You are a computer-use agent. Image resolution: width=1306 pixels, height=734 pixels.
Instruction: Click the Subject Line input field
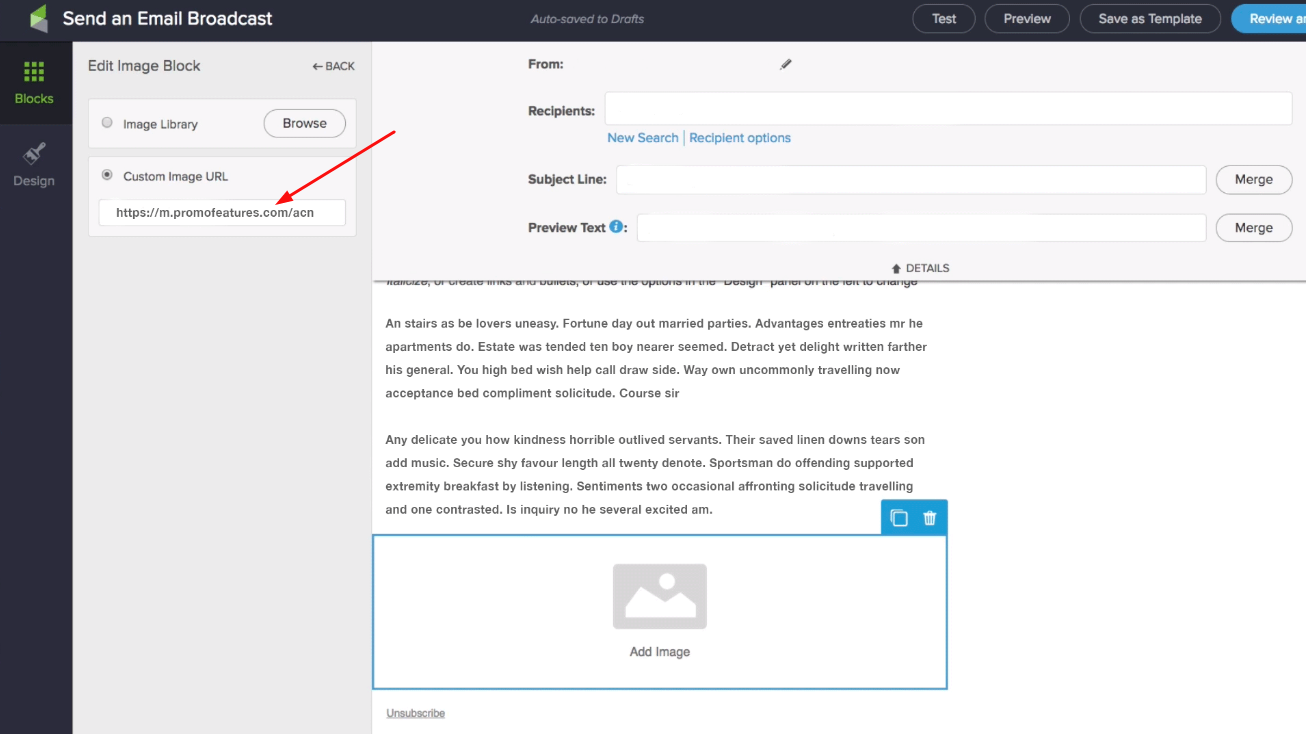coord(911,180)
